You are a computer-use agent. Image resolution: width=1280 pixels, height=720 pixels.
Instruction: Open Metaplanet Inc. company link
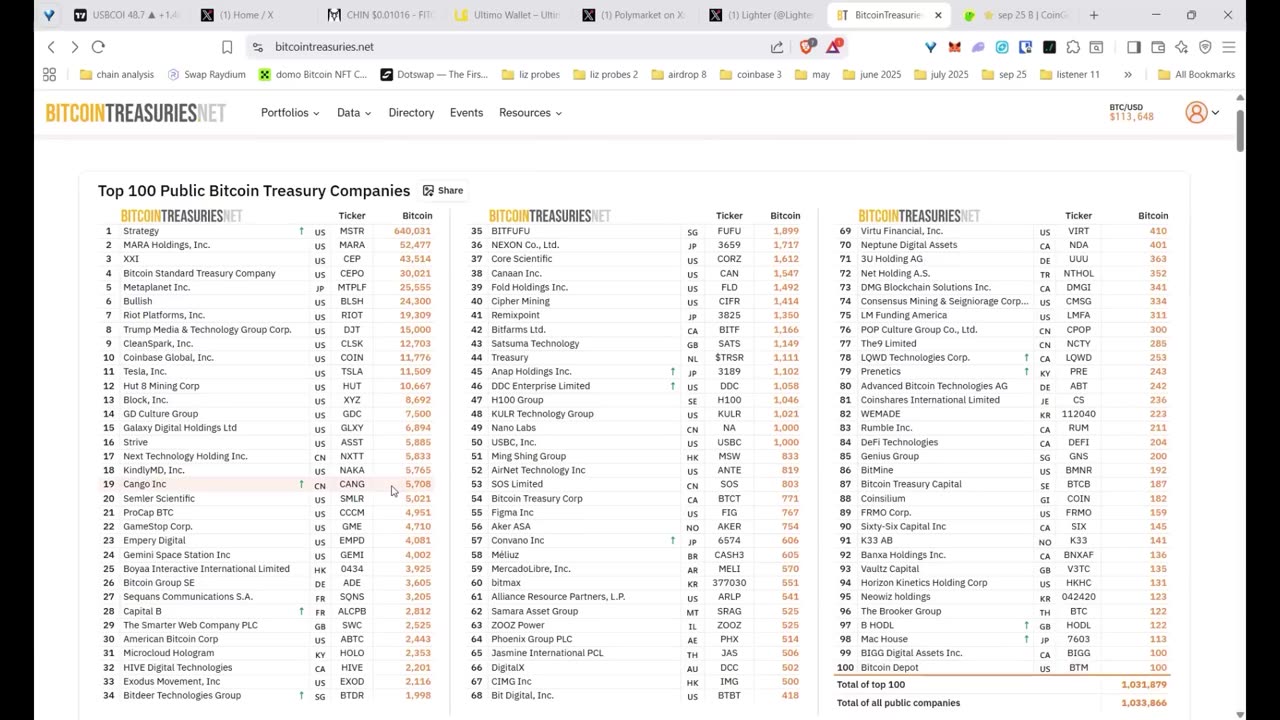click(156, 287)
